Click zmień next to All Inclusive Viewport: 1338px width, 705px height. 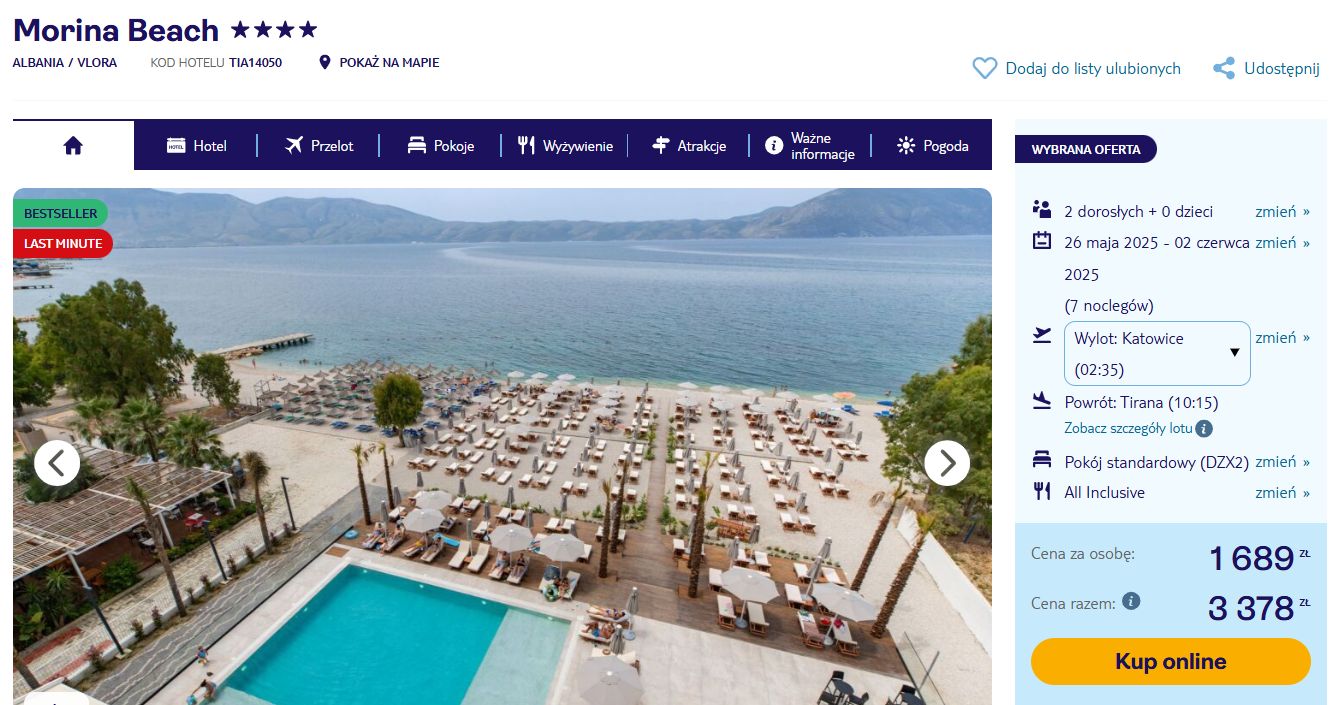(1282, 492)
